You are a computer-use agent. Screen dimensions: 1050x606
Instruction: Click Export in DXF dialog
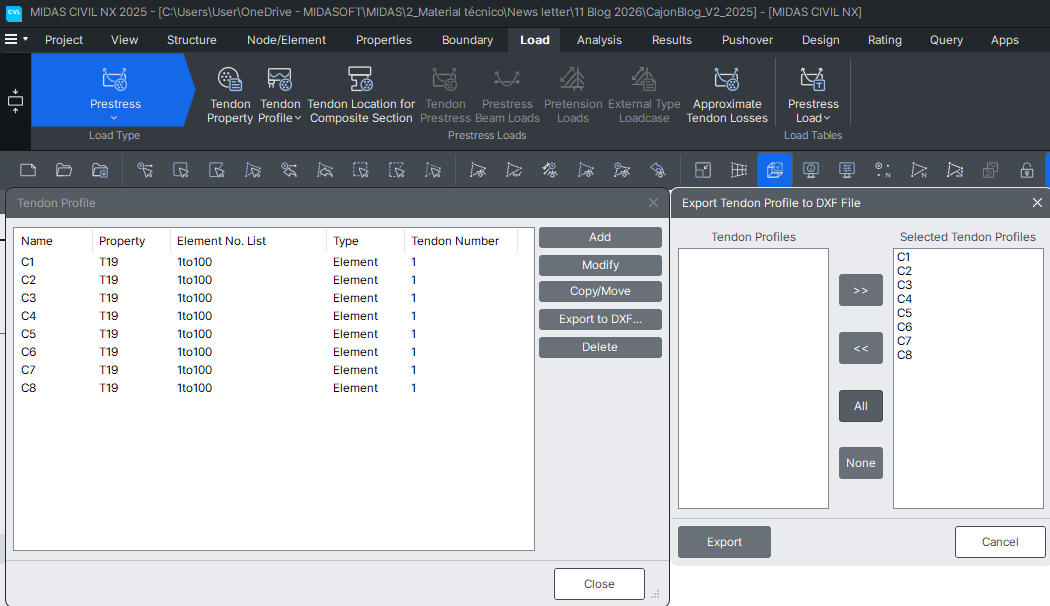(x=724, y=542)
